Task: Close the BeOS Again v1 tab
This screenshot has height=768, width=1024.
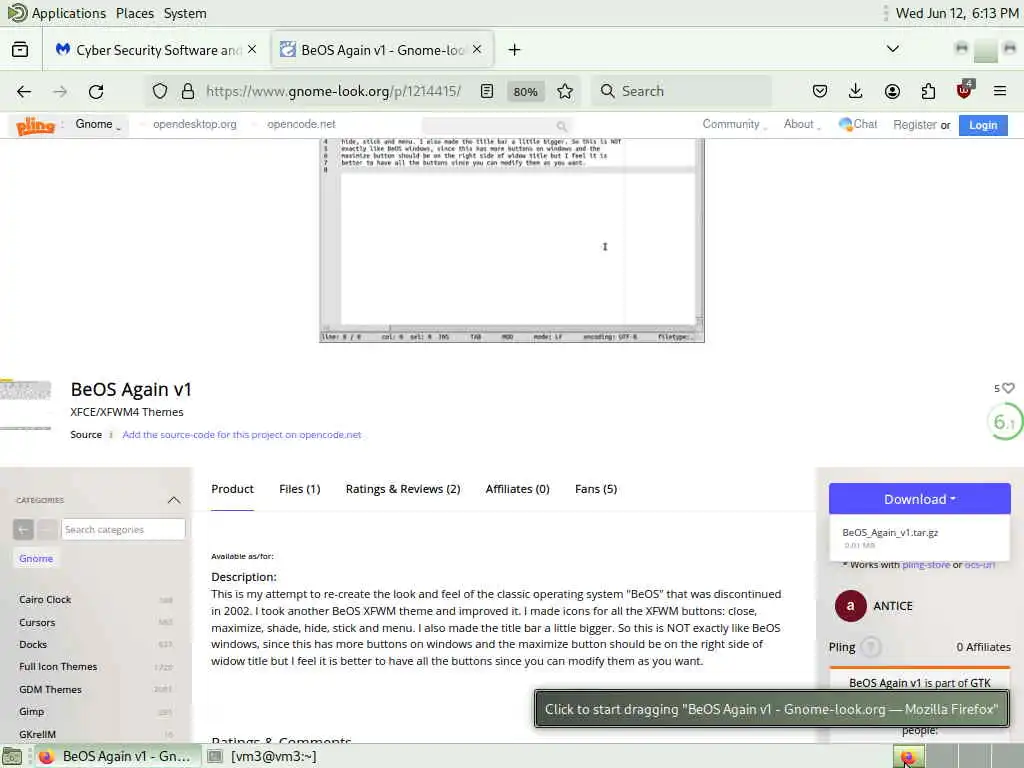Action: coord(477,50)
